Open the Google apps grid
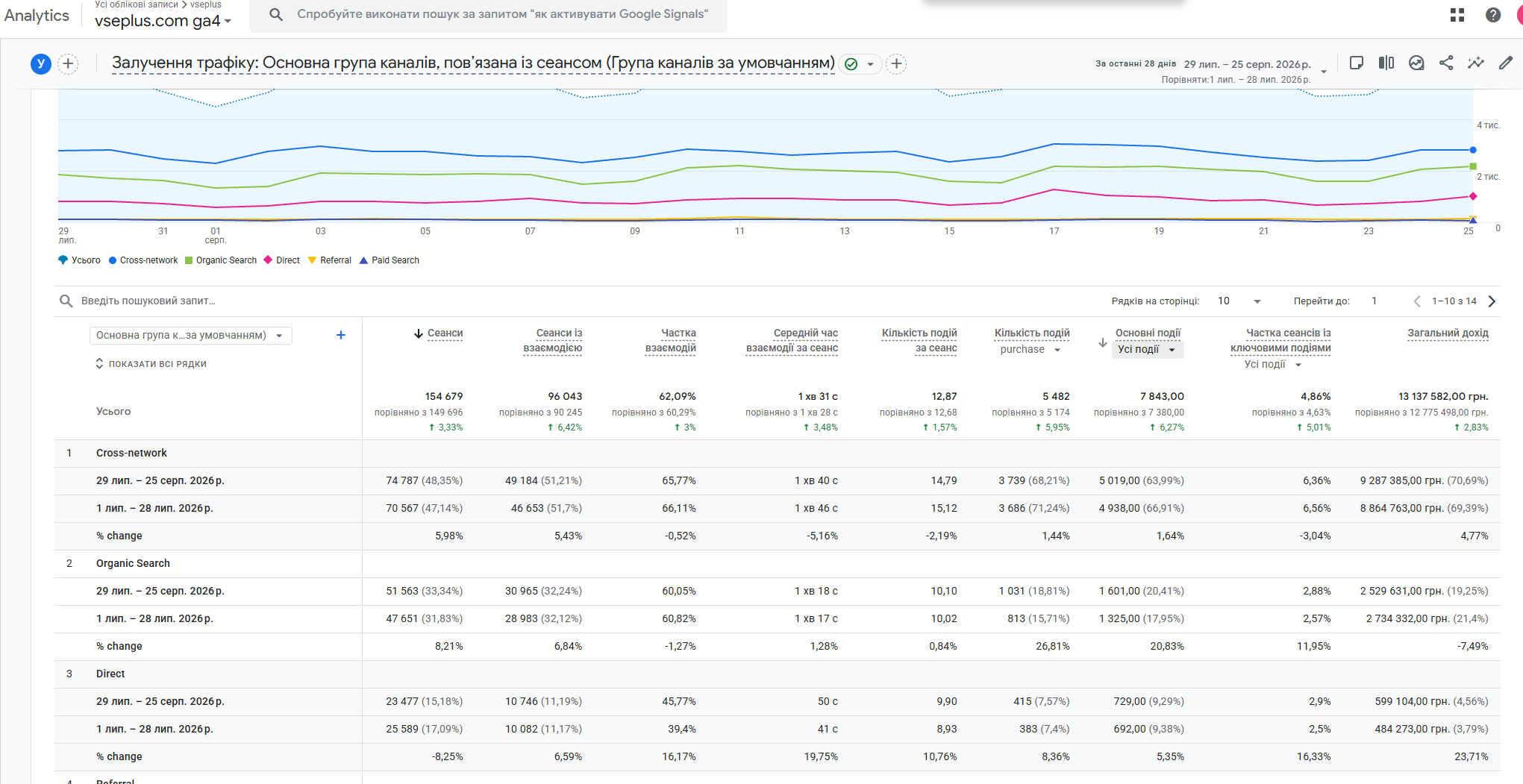Viewport: 1523px width, 784px height. pos(1457,15)
